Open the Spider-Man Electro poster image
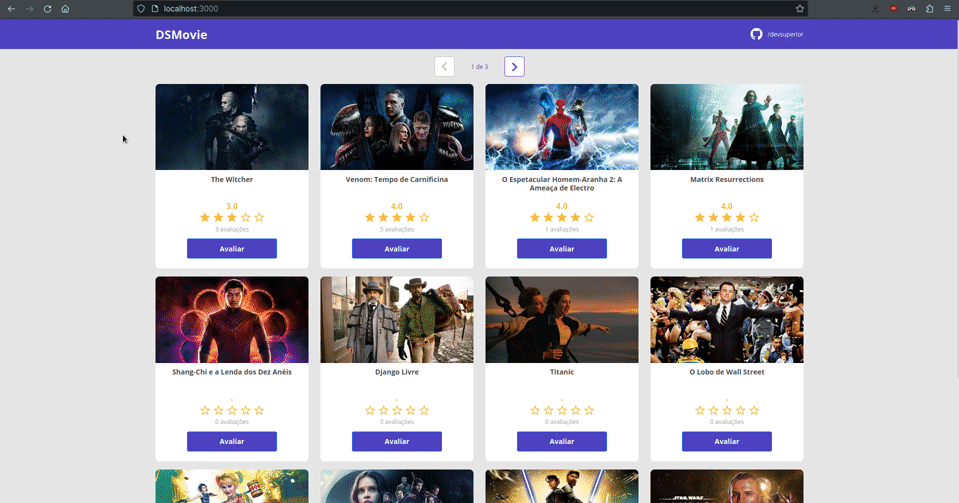The height and width of the screenshot is (503, 959). coord(562,127)
